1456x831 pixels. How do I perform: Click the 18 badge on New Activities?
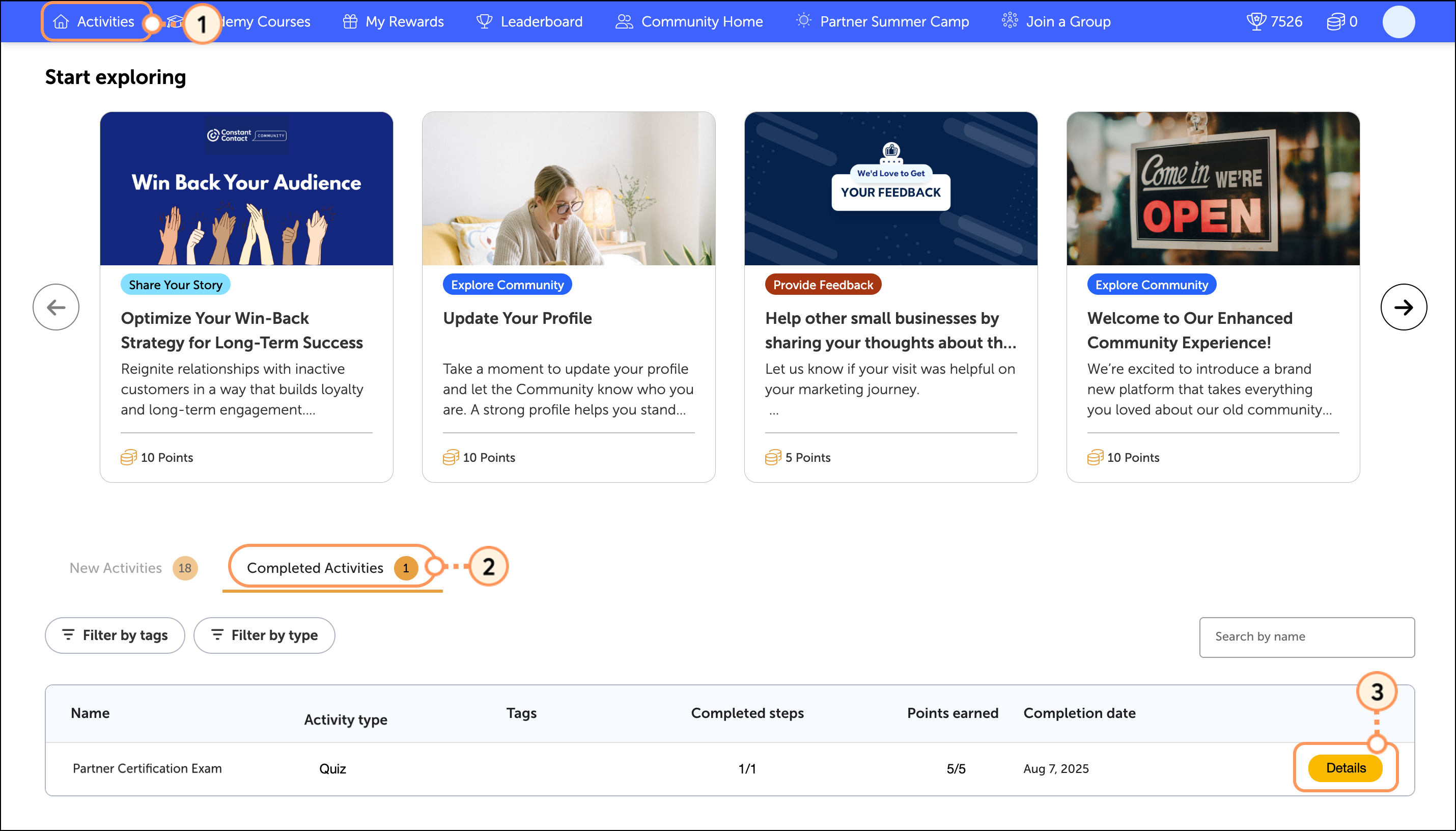tap(185, 568)
